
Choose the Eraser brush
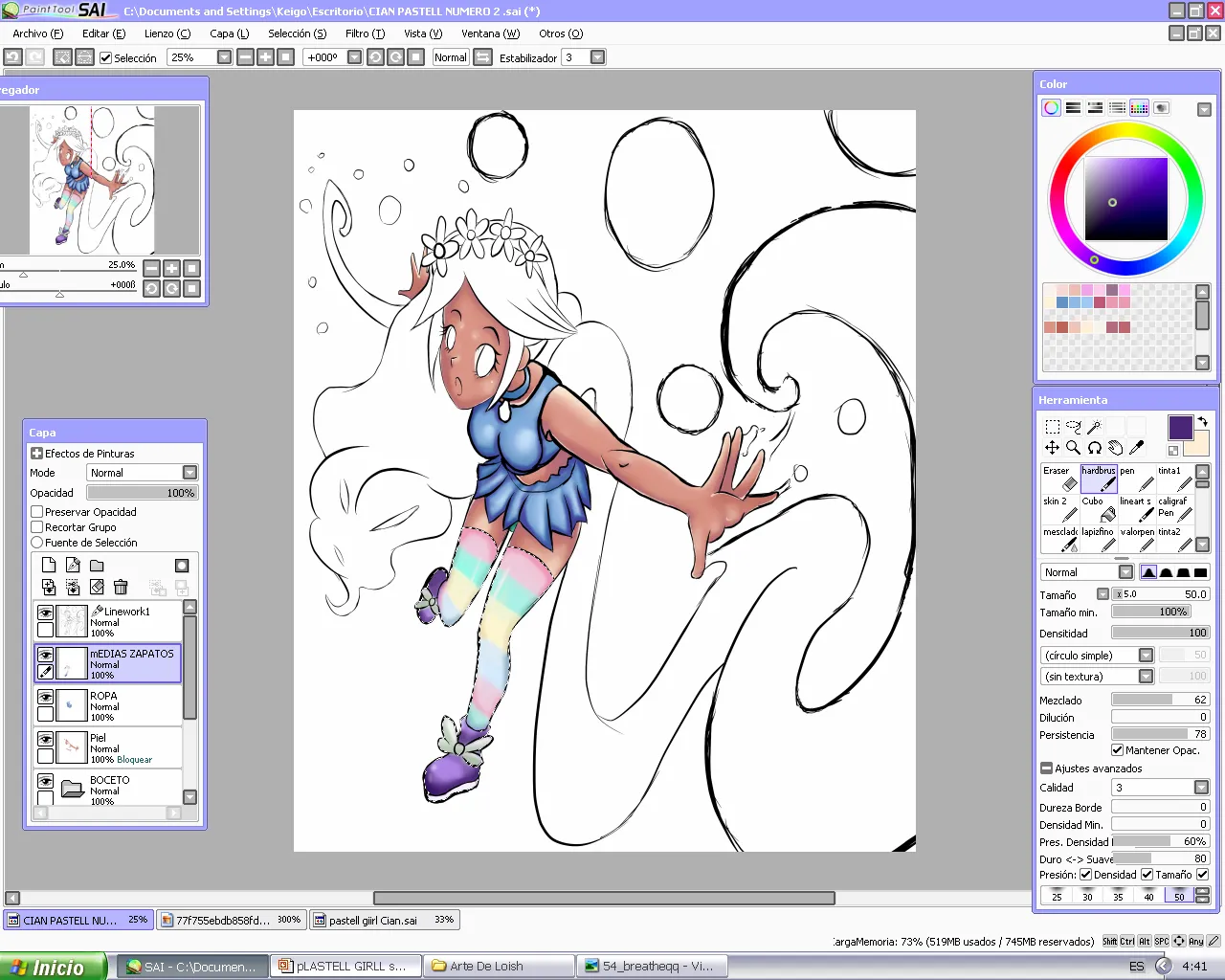pos(1060,479)
